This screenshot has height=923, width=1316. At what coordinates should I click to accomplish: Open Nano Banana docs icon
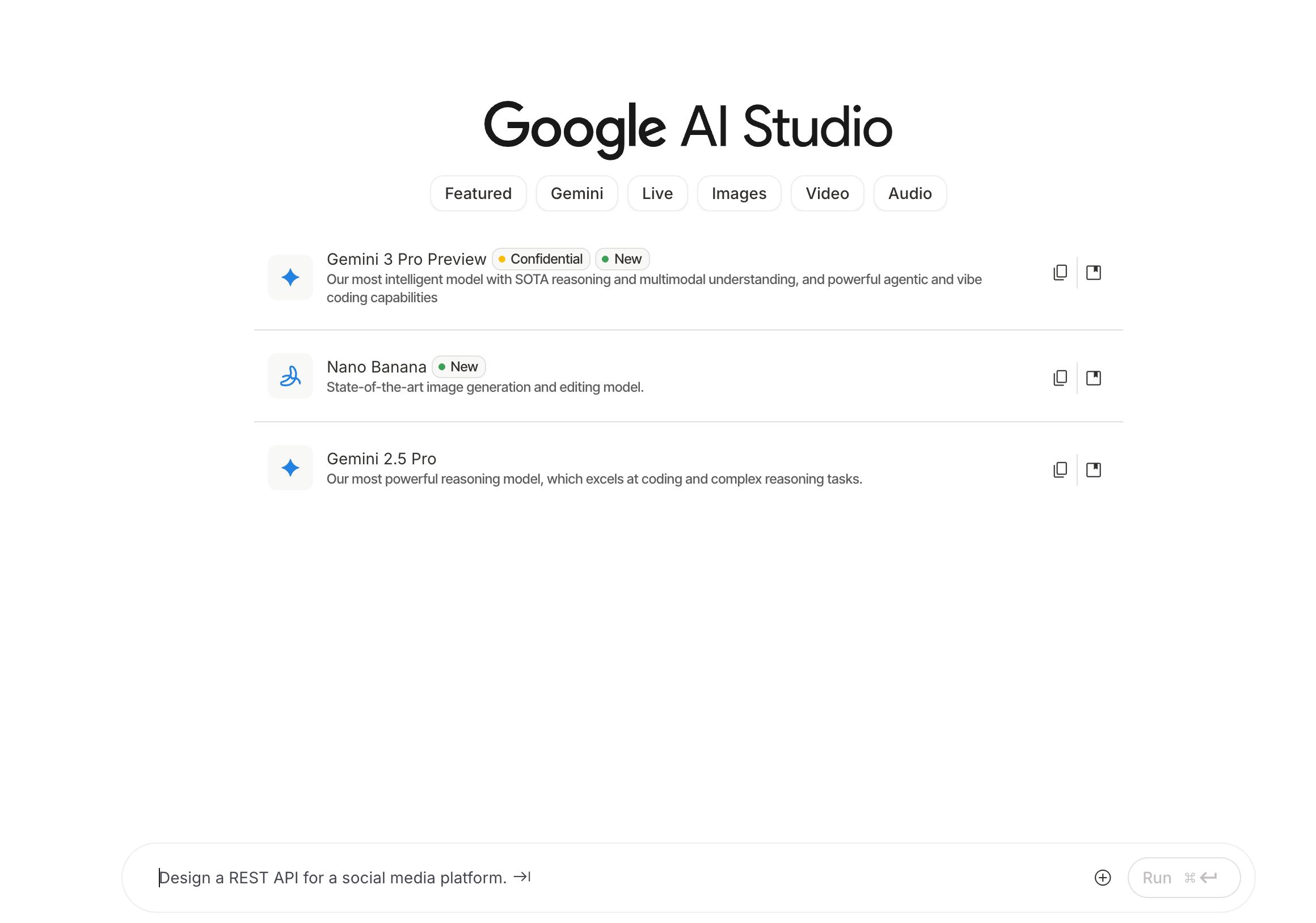[x=1093, y=378]
